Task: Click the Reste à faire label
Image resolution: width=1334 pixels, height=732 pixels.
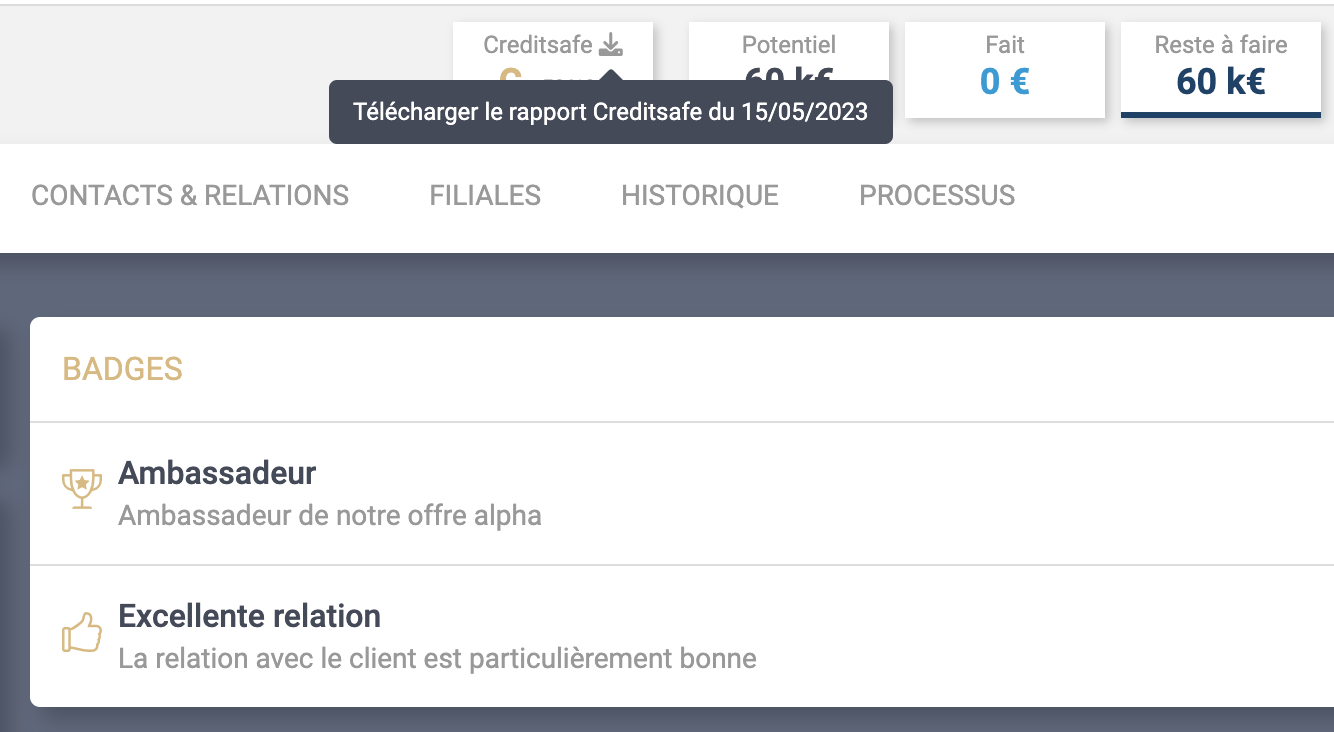Action: tap(1221, 45)
